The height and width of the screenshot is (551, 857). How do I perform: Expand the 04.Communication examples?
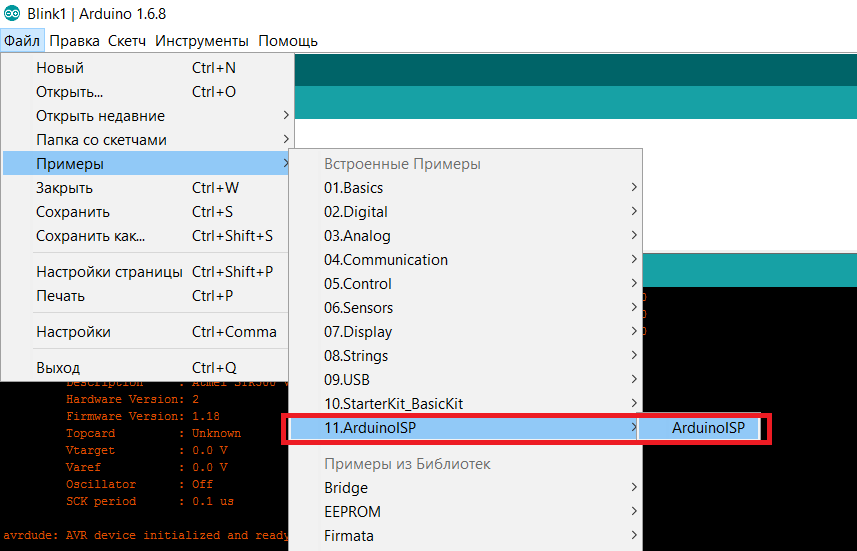tap(465, 260)
